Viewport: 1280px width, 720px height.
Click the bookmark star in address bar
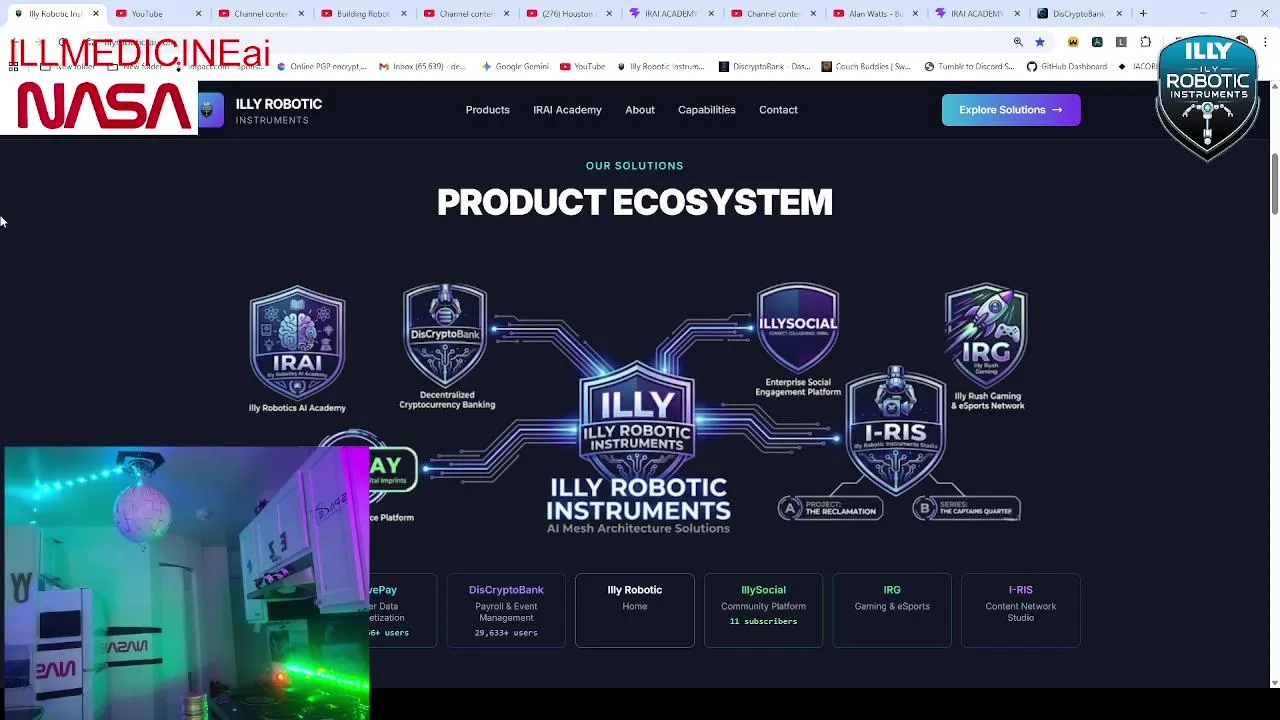pos(1040,42)
